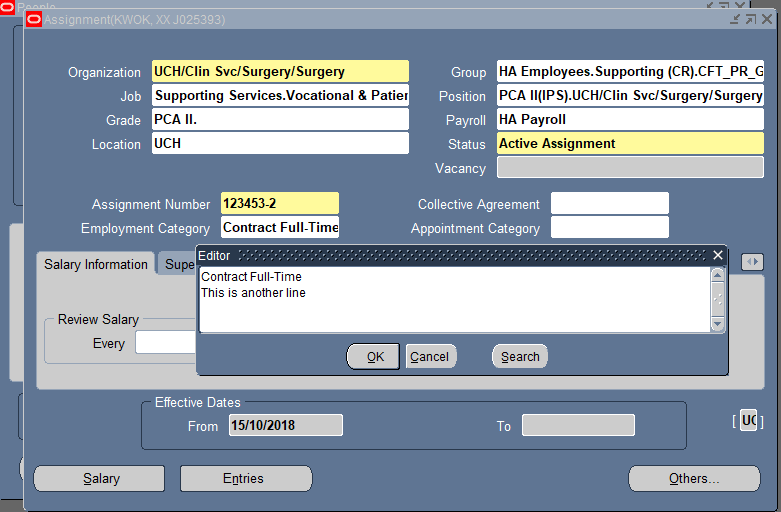This screenshot has width=781, height=512.
Task: Click the text 'This is another line'
Action: tap(253, 293)
